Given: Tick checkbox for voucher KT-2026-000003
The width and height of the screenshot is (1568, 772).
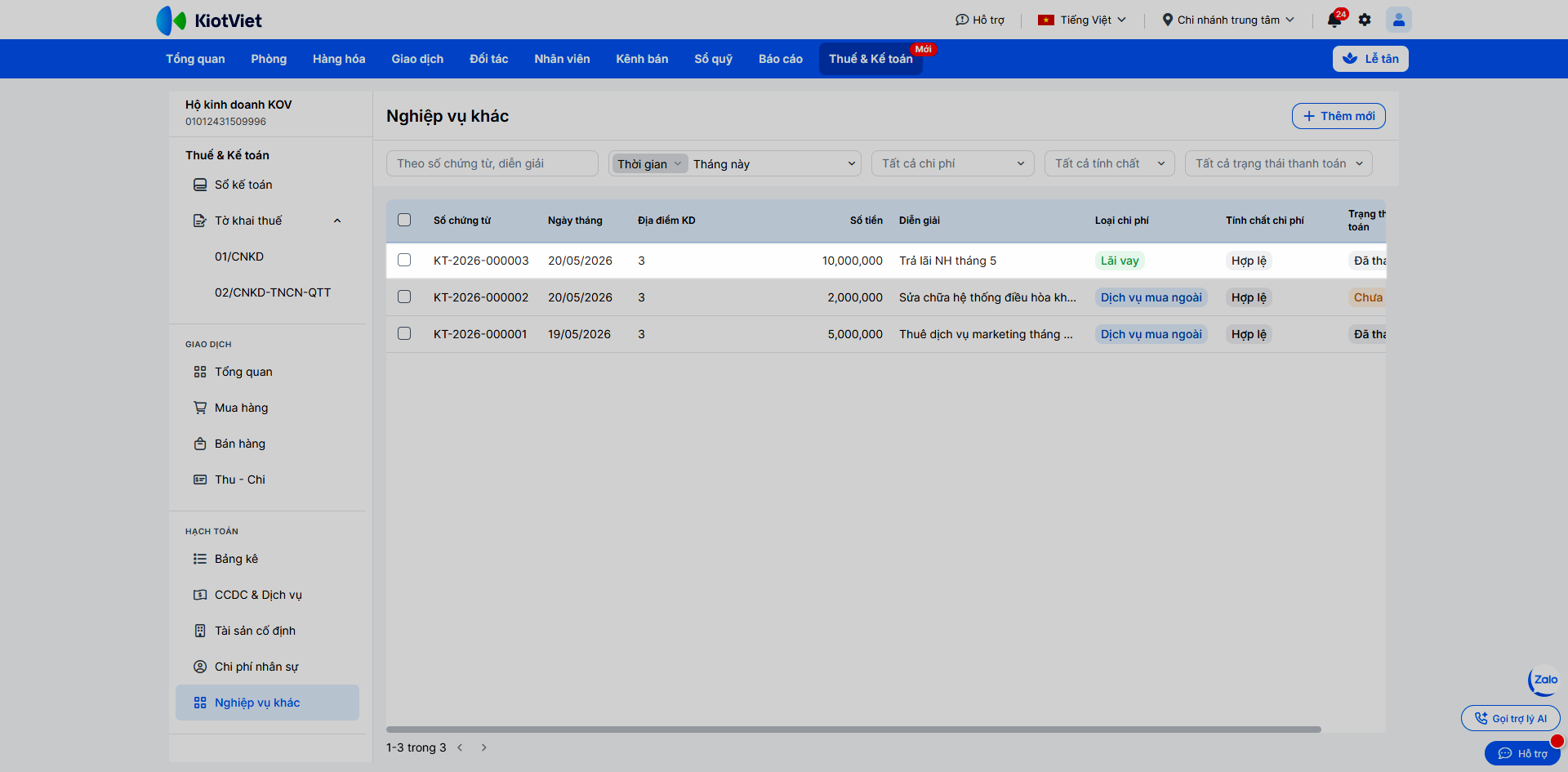Looking at the screenshot, I should pos(404,260).
